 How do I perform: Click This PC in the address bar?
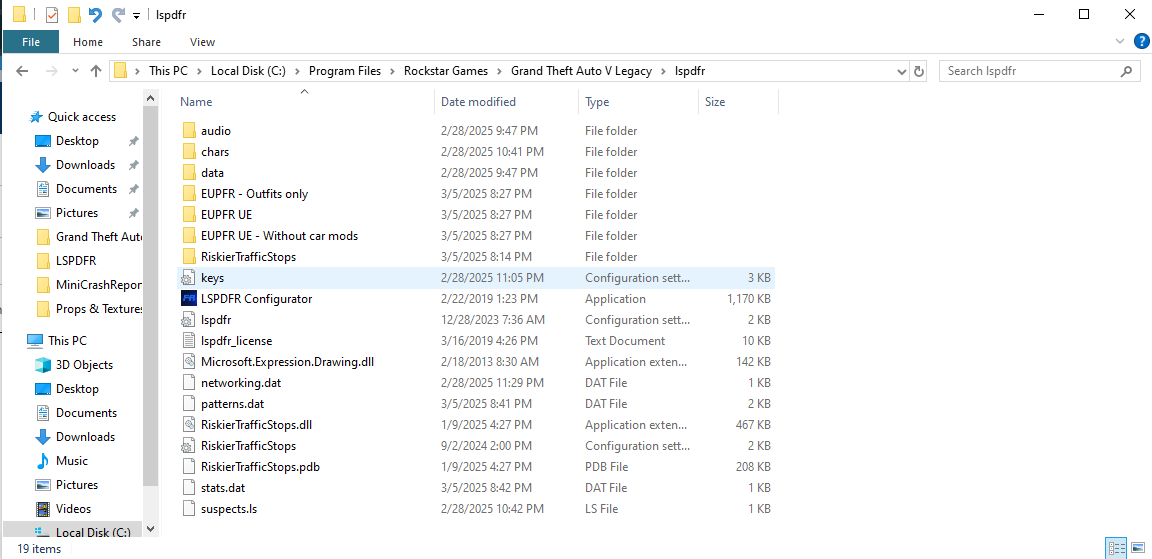point(168,71)
